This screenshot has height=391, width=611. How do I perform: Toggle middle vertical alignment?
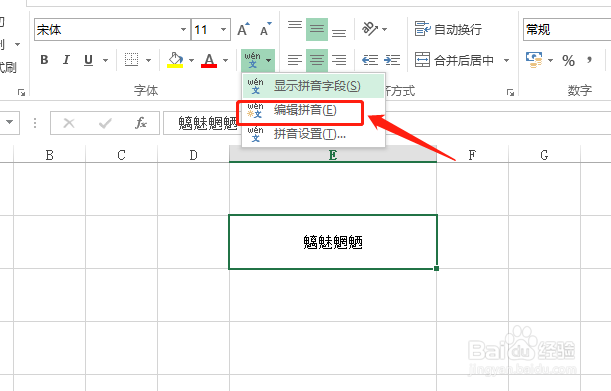point(317,29)
